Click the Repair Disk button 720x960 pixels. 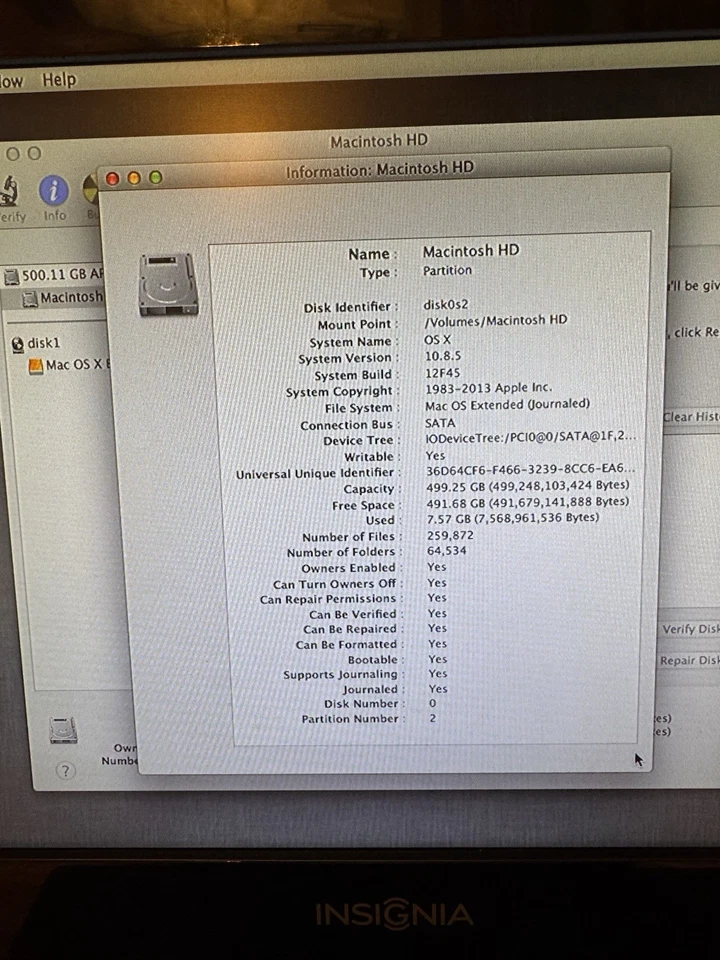[x=689, y=661]
